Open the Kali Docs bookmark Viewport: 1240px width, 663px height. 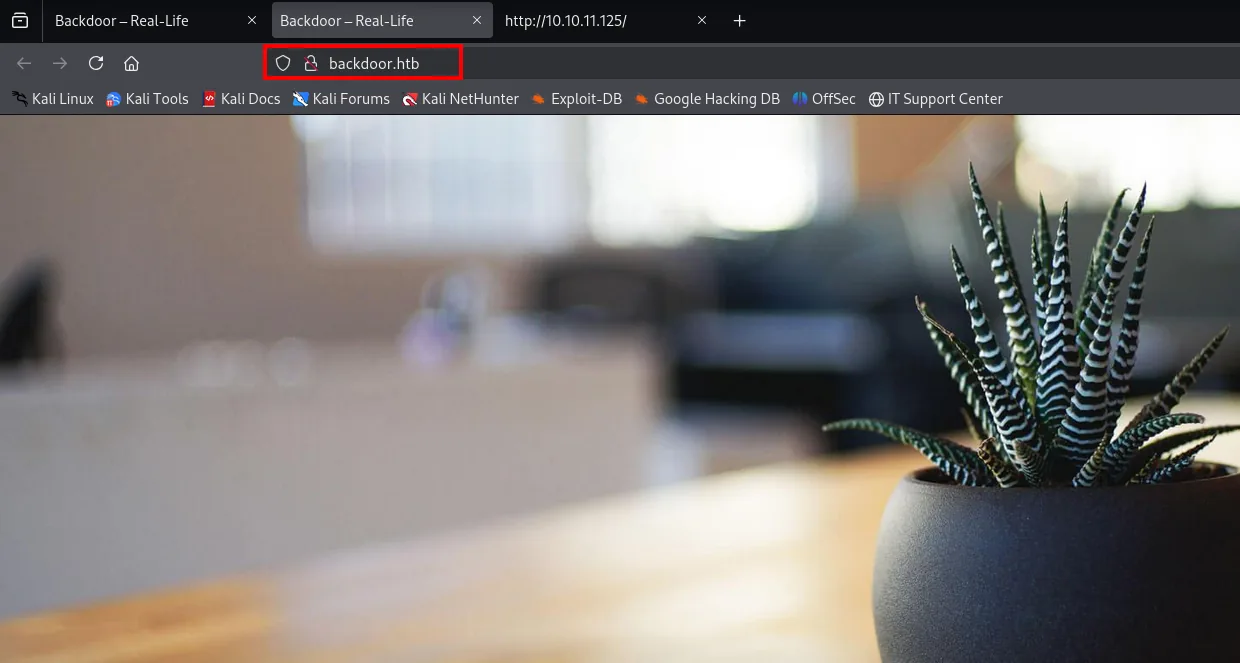(x=241, y=98)
